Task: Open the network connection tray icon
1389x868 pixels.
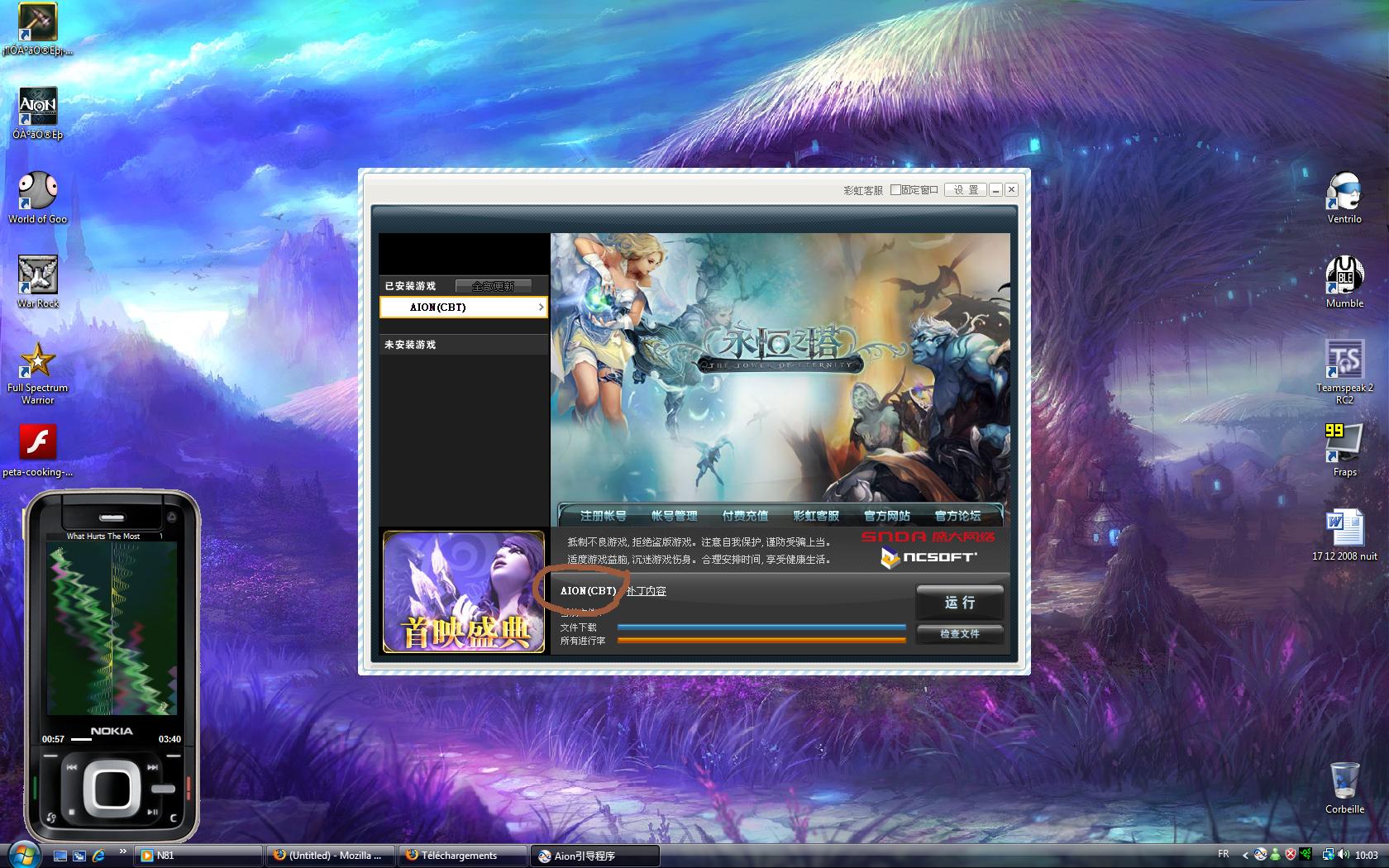Action: click(1328, 855)
